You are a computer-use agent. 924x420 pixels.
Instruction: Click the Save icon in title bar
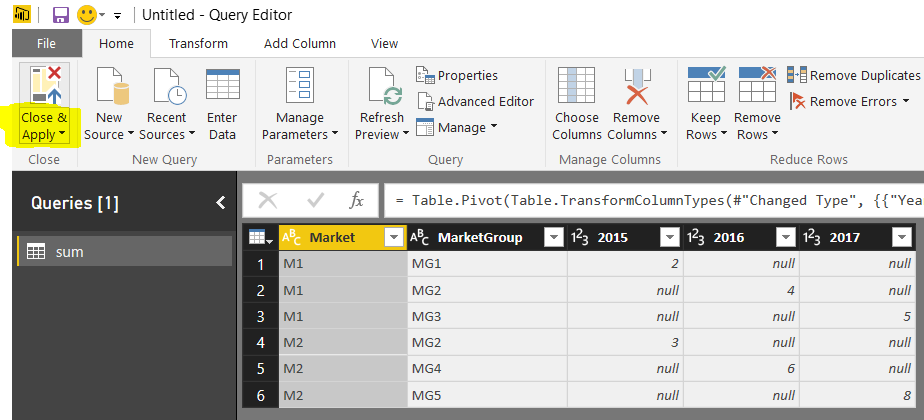pyautogui.click(x=61, y=15)
